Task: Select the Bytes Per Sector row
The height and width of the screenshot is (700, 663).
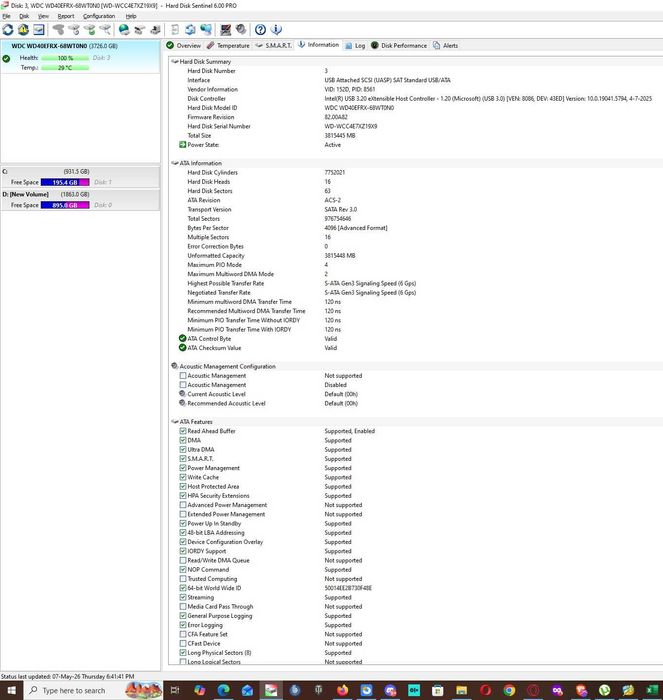Action: [x=415, y=228]
